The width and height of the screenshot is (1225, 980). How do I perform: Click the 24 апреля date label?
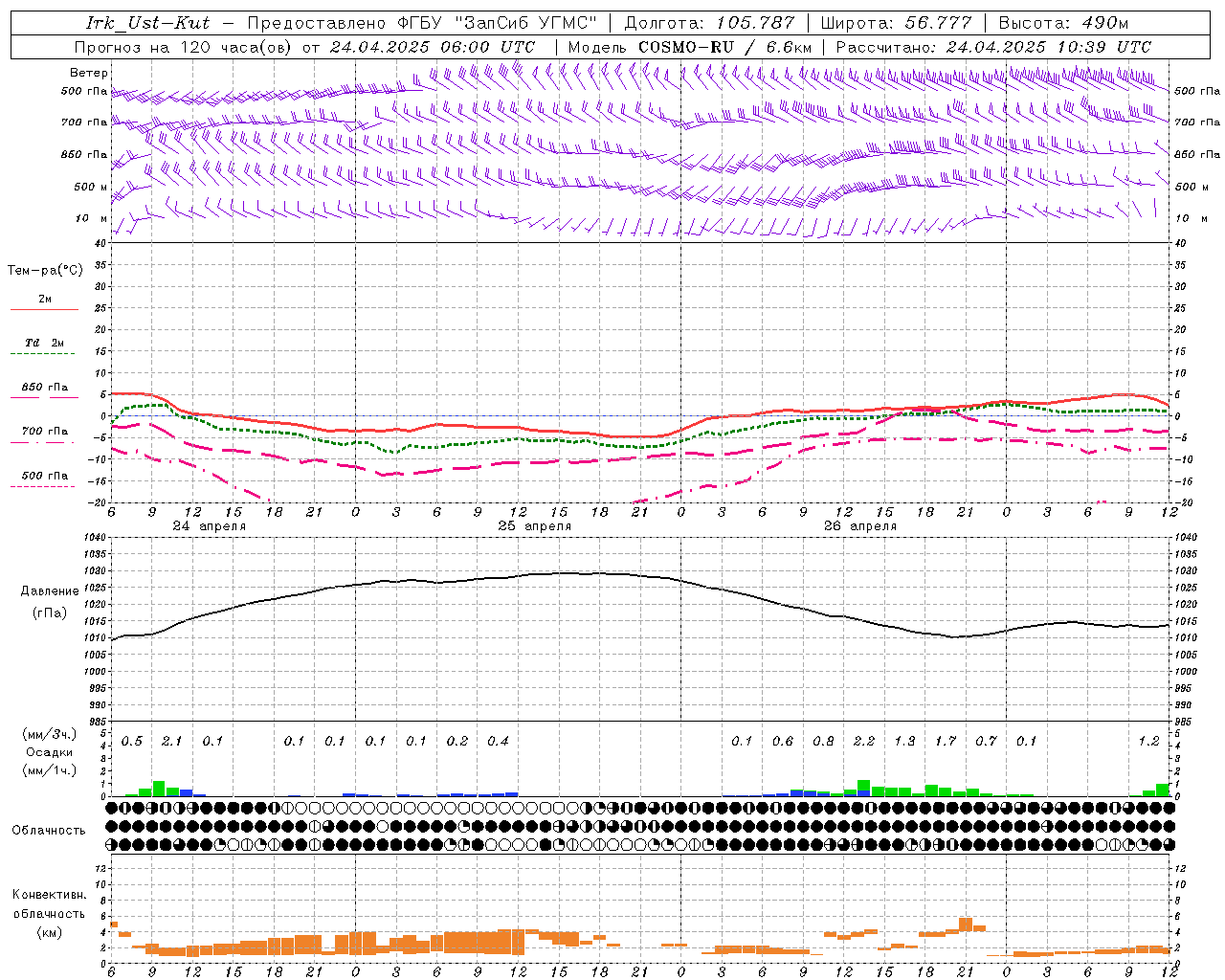tap(209, 526)
